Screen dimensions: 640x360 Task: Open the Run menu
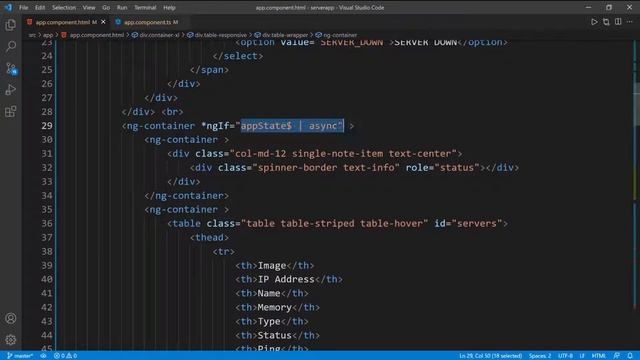click(x=122, y=7)
